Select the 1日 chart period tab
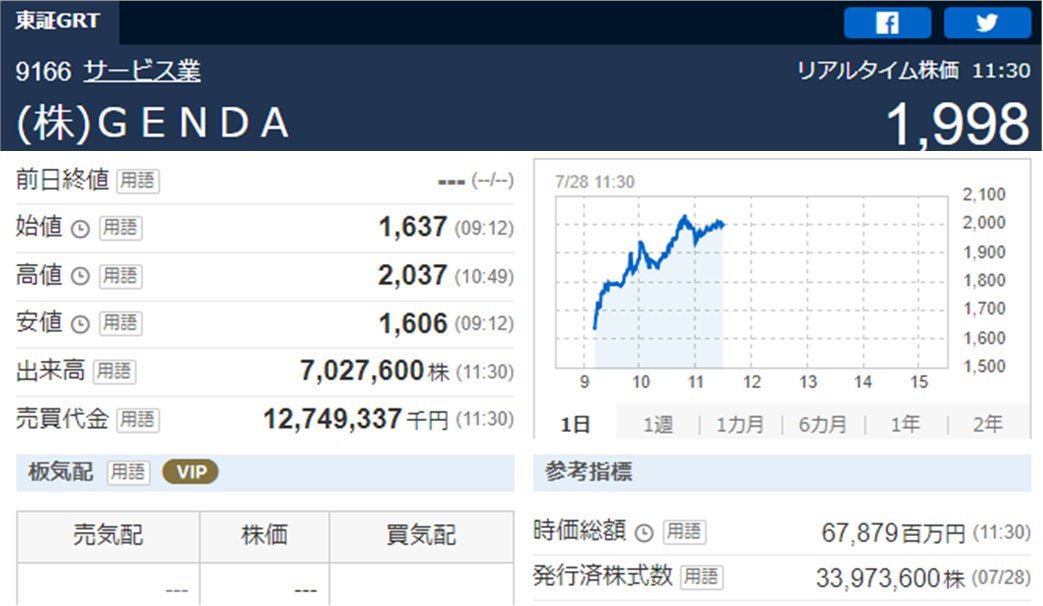Screen dimensions: 1043x606 coord(575,424)
